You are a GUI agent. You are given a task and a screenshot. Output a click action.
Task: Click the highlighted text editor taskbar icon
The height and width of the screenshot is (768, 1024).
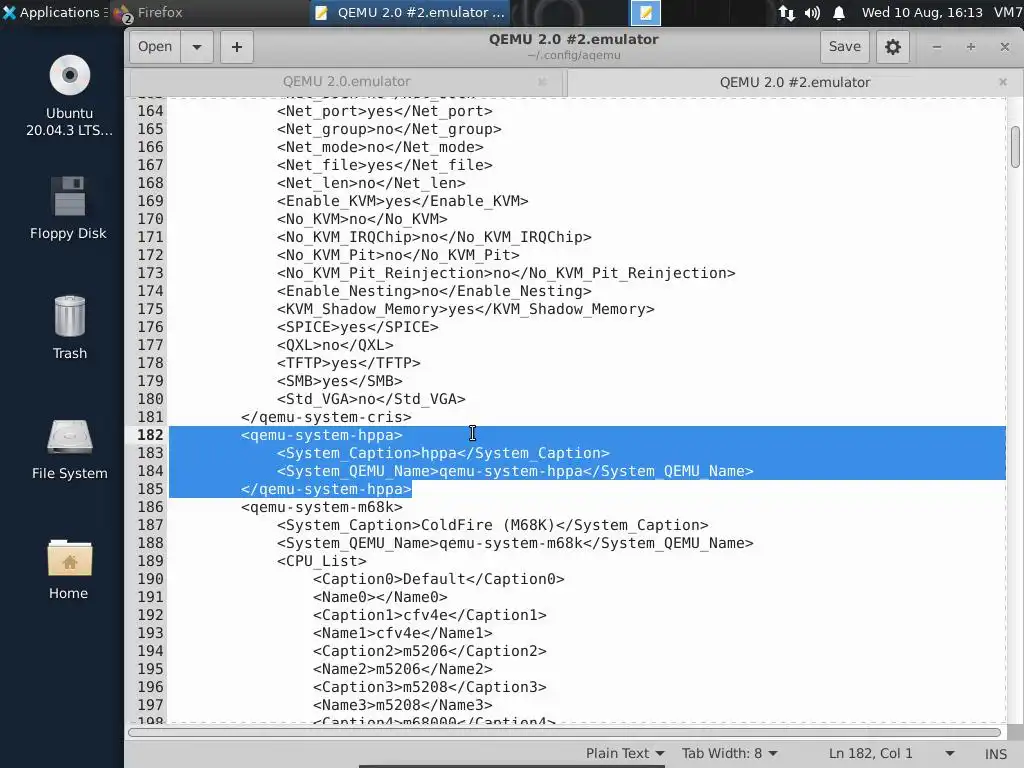coord(645,12)
